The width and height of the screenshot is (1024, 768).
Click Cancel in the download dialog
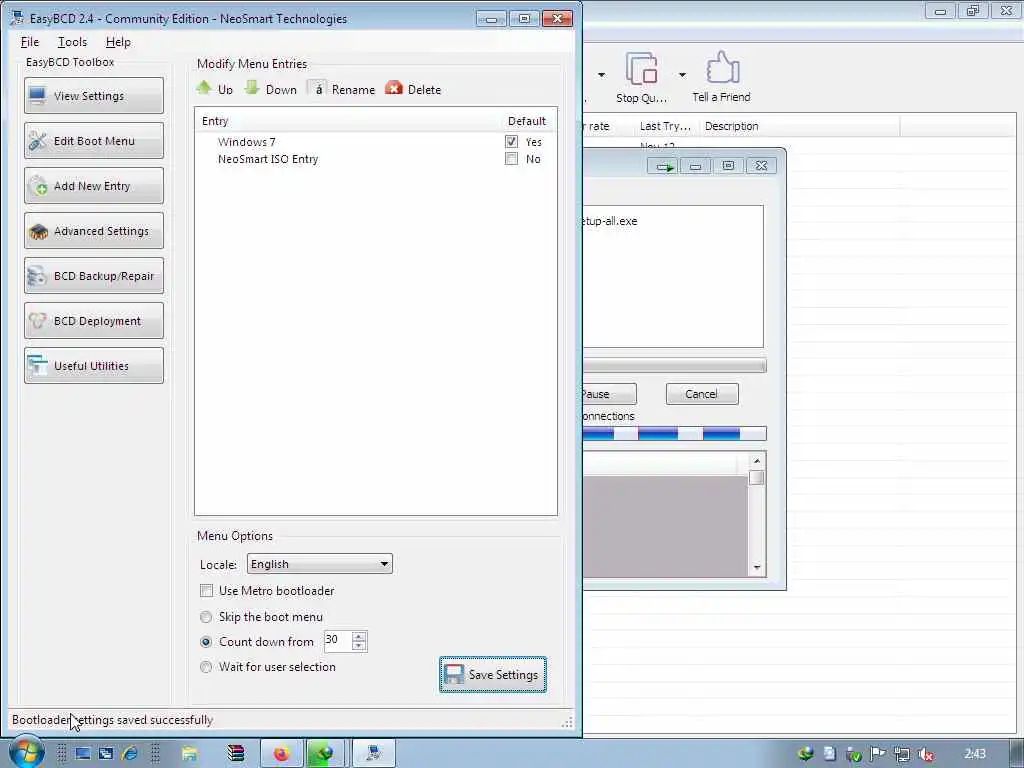click(702, 394)
